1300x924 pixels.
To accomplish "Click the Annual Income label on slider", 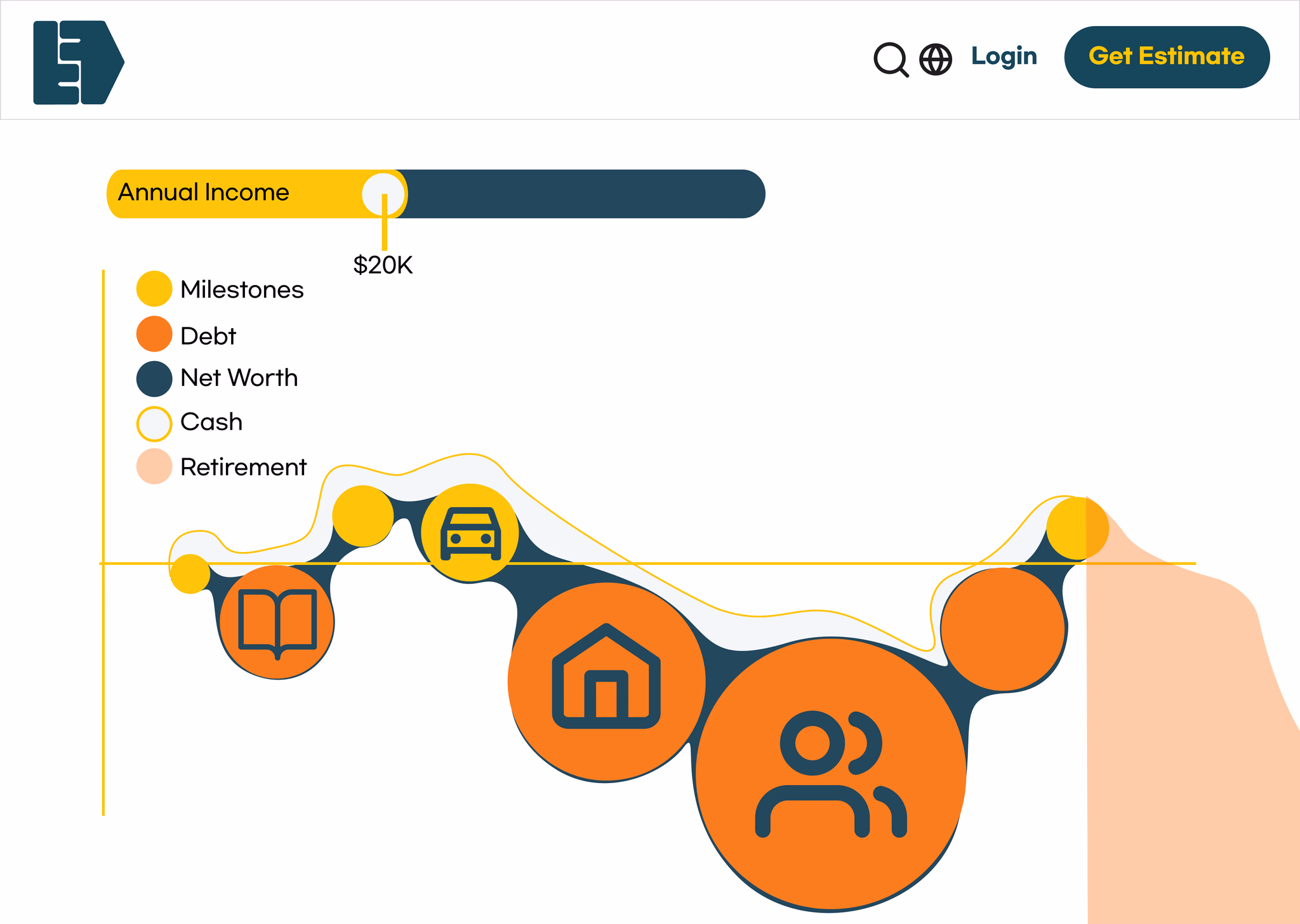I will 204,192.
